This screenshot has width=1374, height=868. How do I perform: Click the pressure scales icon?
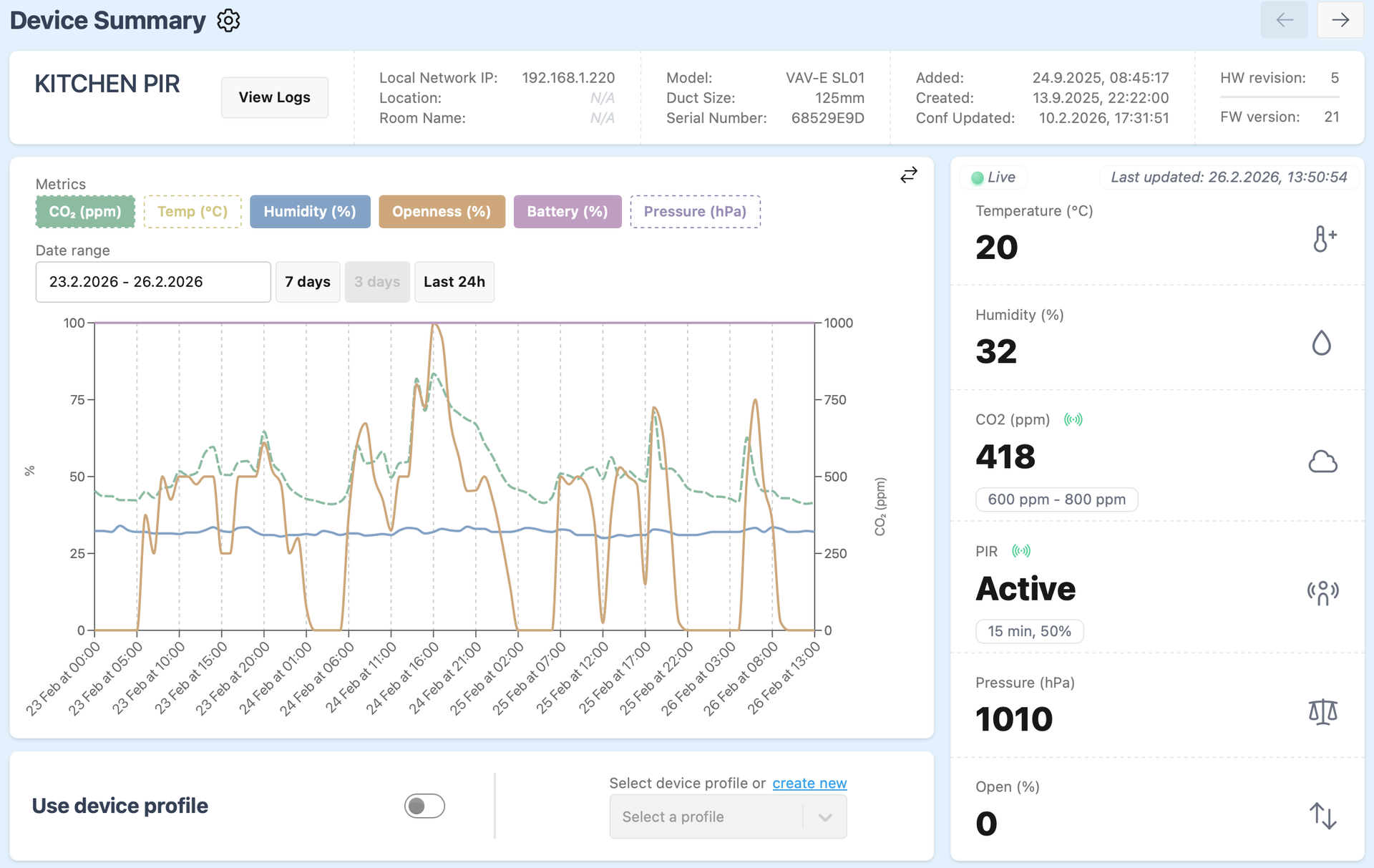(1322, 712)
